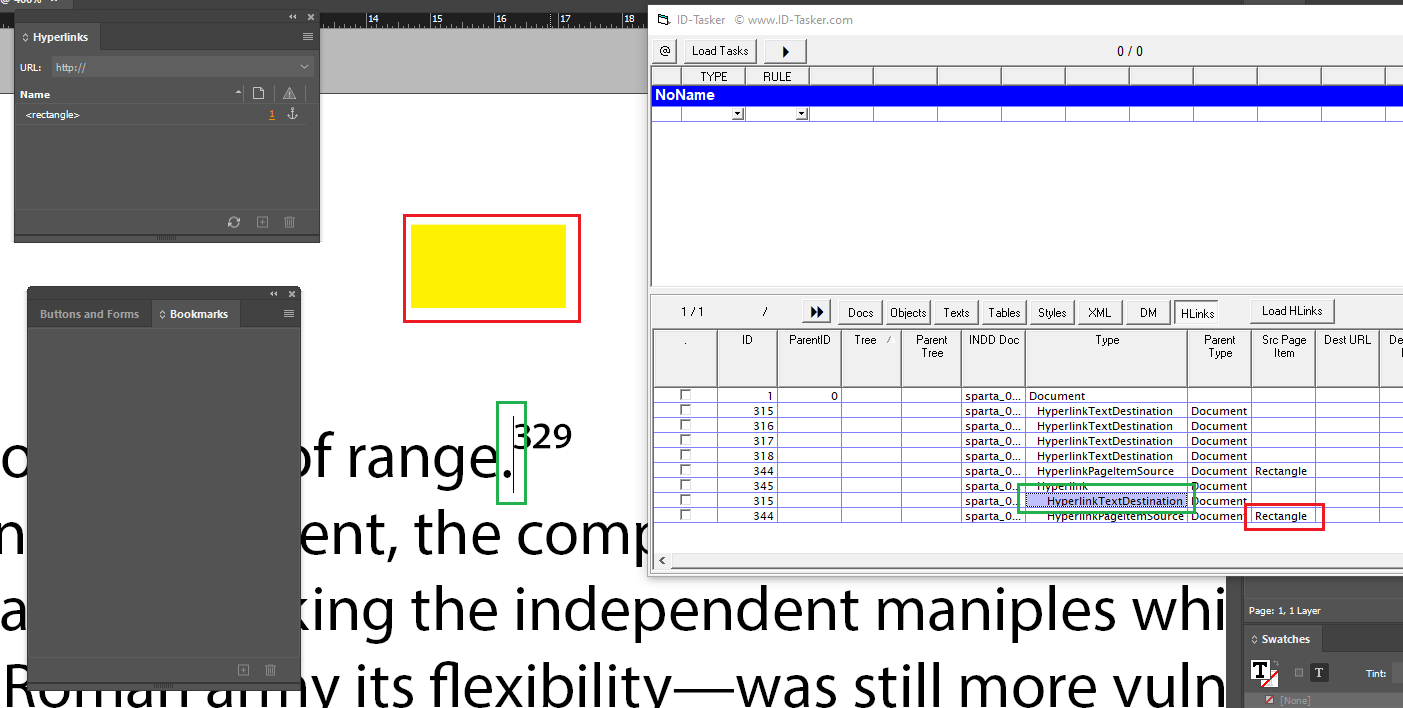Click the warning triangle in Hyperlinks panel
Image resolution: width=1403 pixels, height=708 pixels.
click(x=289, y=92)
